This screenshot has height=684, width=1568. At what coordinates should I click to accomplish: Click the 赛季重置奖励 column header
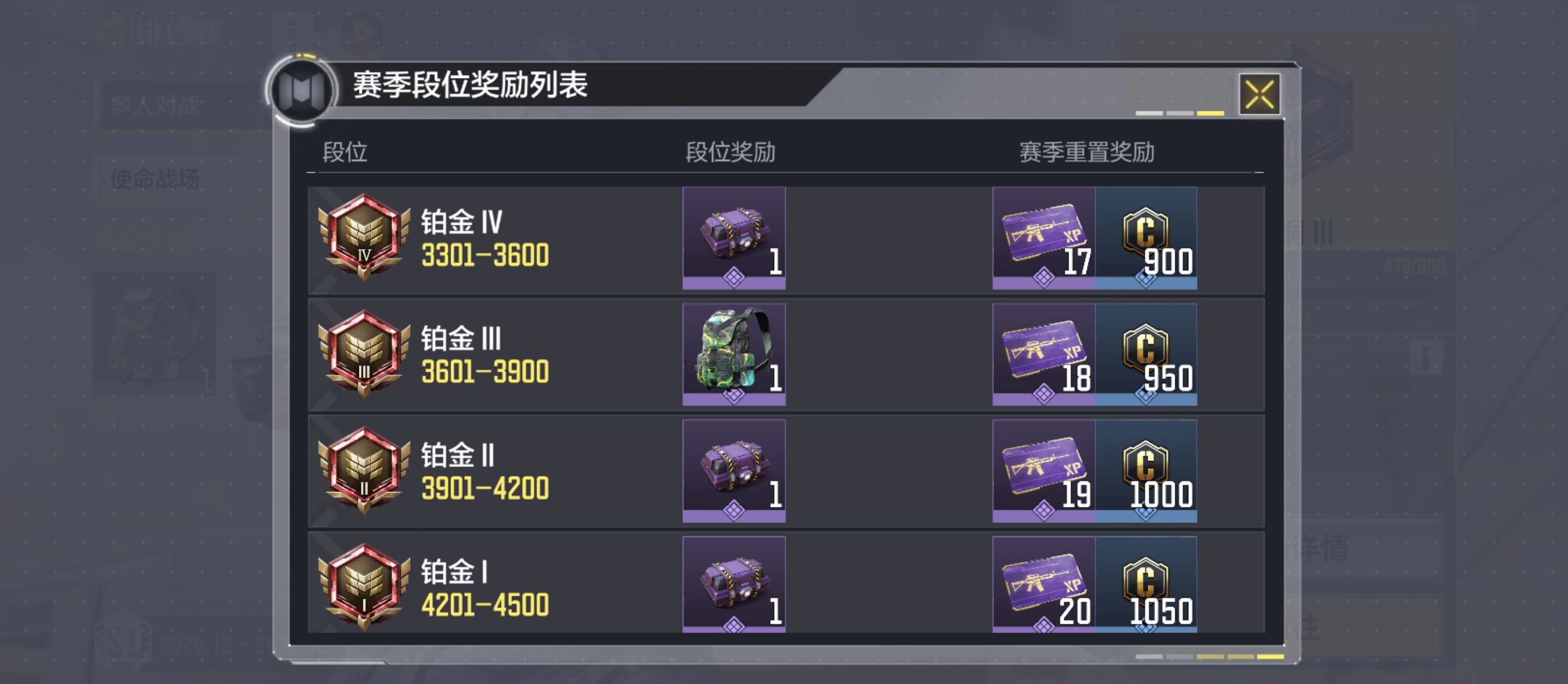1087,153
